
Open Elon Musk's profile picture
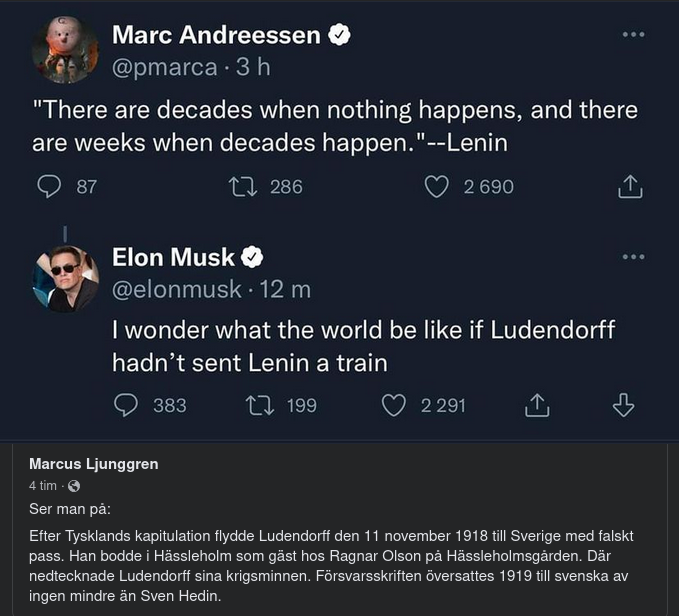pyautogui.click(x=65, y=279)
